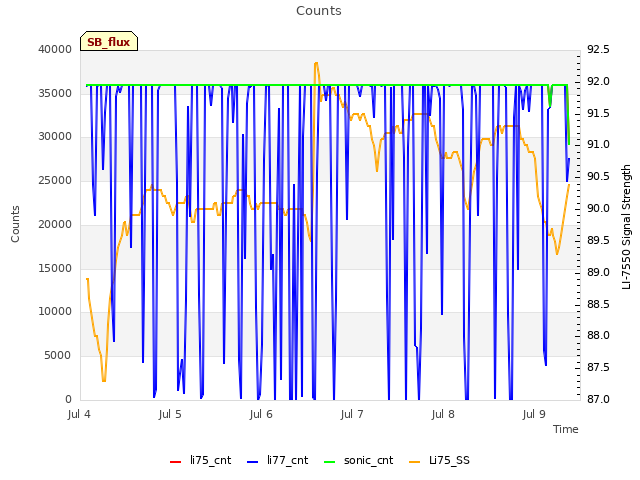This screenshot has width=640, height=480.
Task: Click the 92.0 right axis tick label
Action: (x=598, y=82)
